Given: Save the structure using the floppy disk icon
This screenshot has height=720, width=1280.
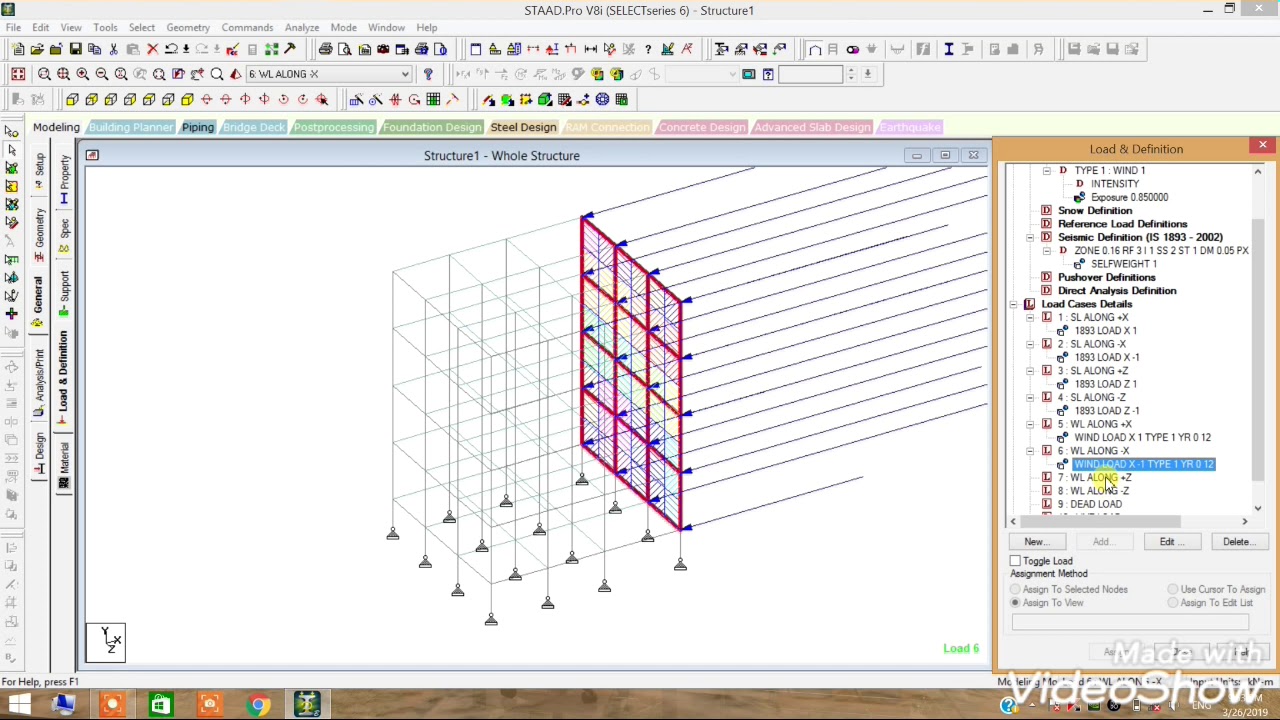Looking at the screenshot, I should point(75,49).
